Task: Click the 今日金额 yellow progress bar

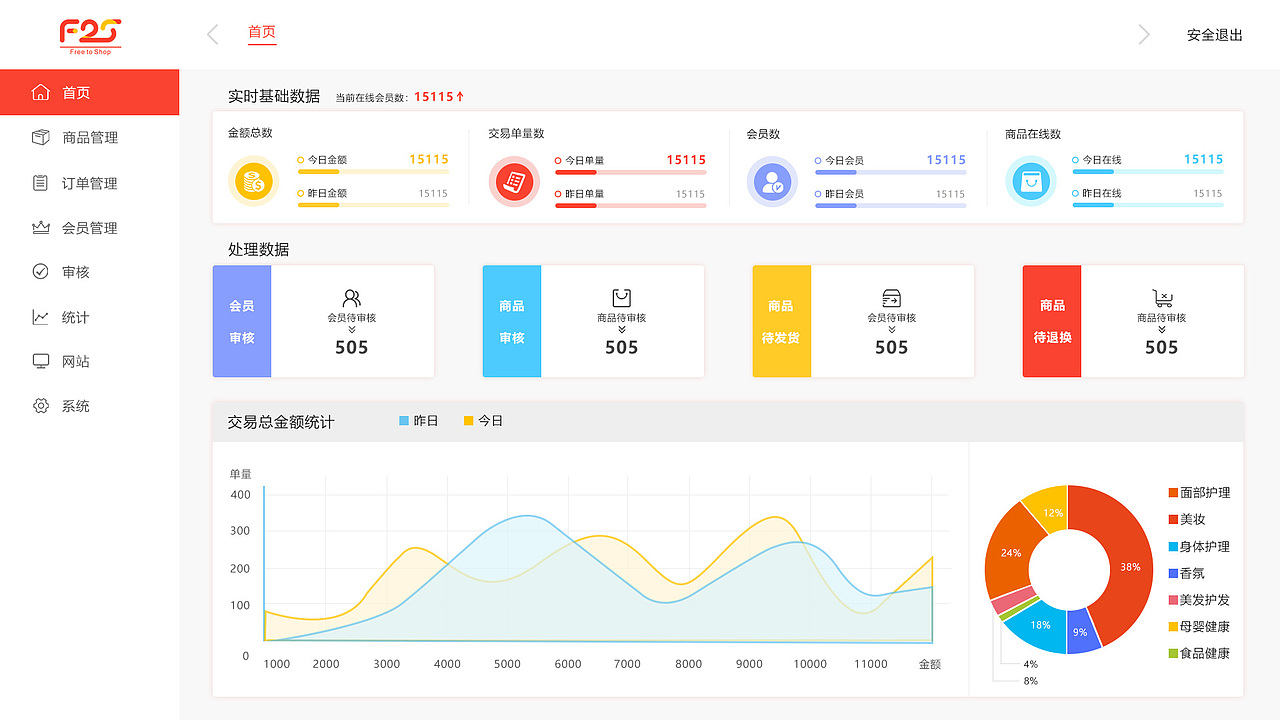Action: 374,172
